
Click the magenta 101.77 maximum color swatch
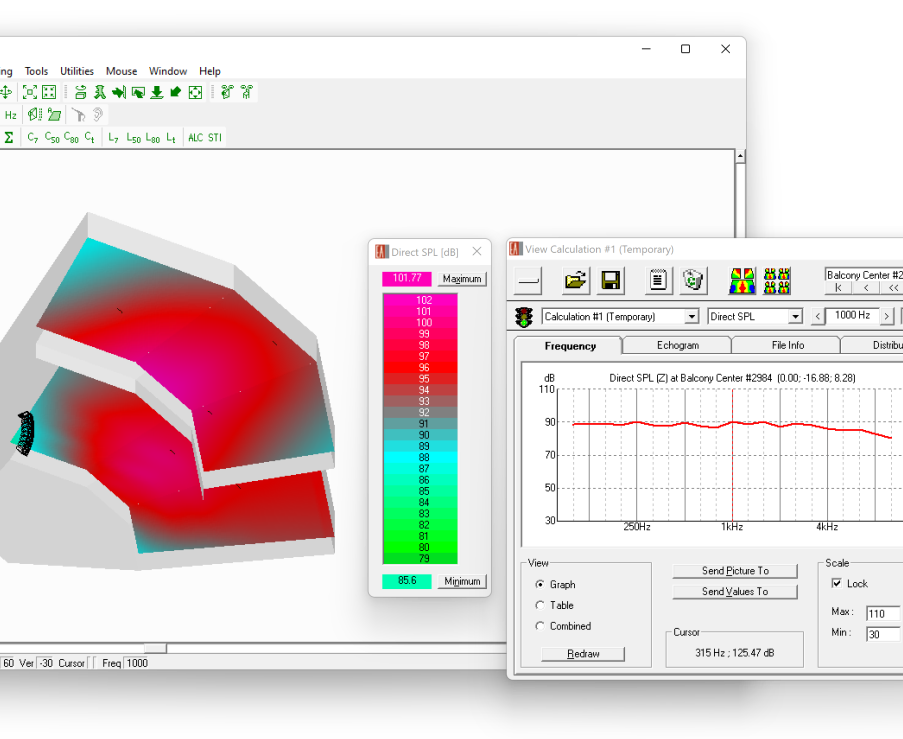[x=407, y=279]
